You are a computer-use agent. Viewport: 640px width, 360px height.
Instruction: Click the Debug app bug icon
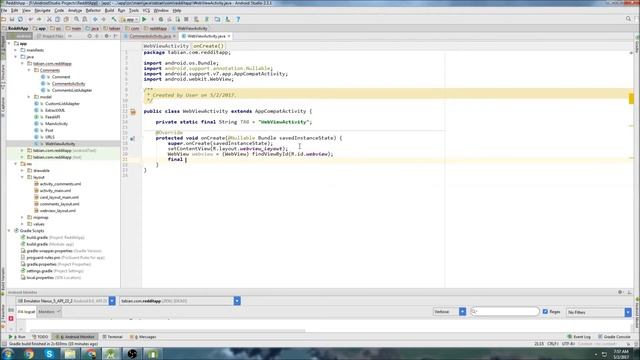(161, 19)
